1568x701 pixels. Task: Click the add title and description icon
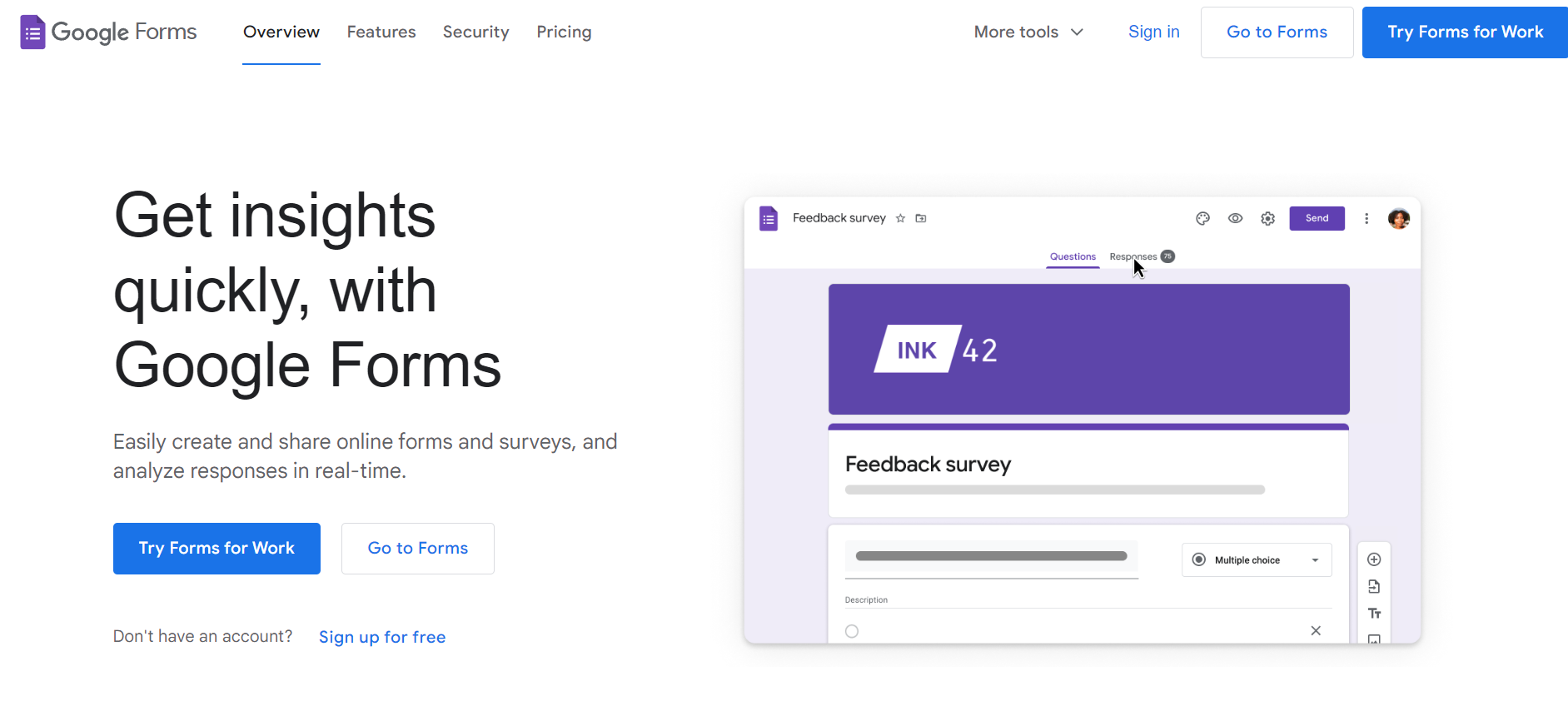coord(1374,614)
